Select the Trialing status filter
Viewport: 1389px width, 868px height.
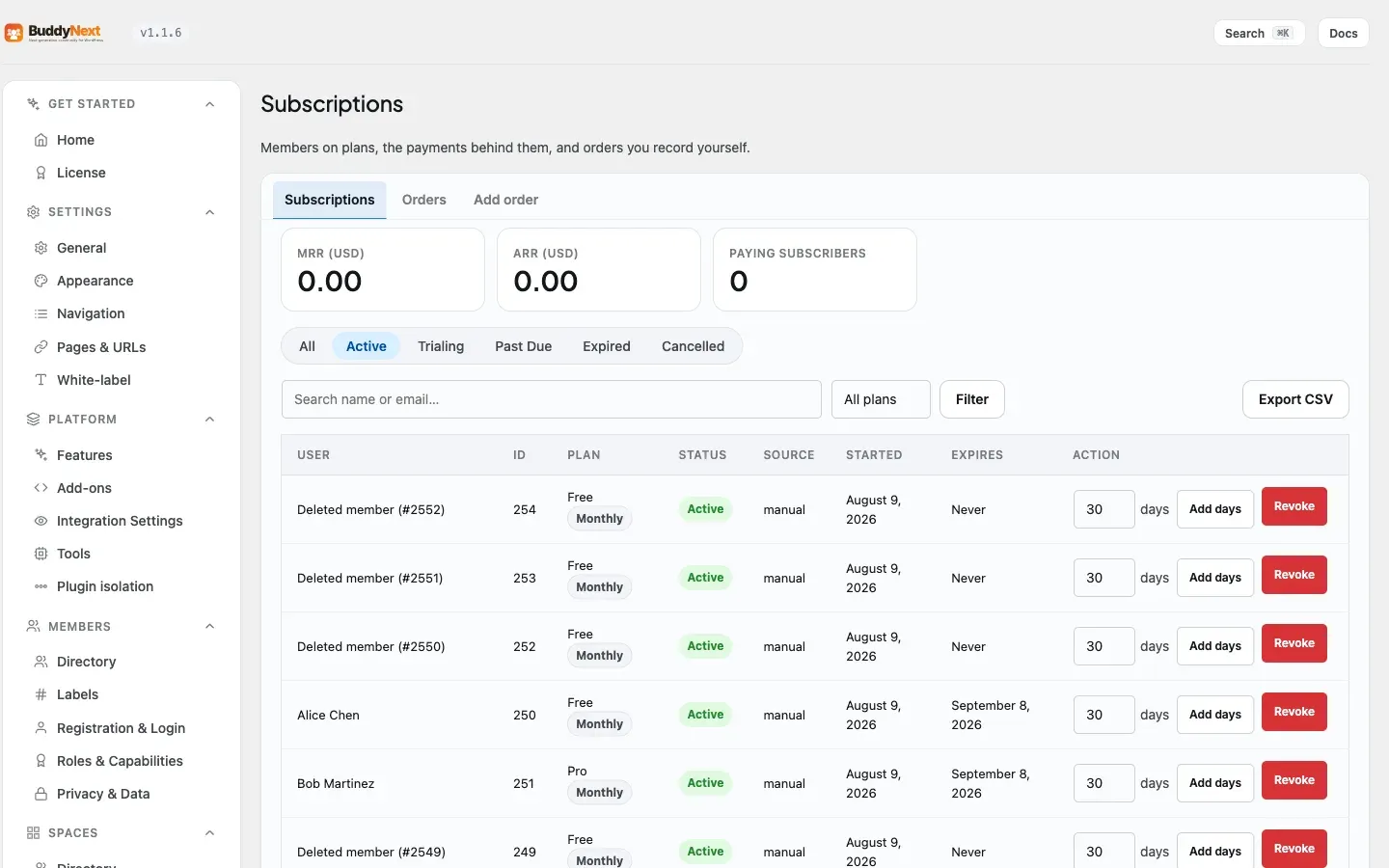tap(441, 346)
